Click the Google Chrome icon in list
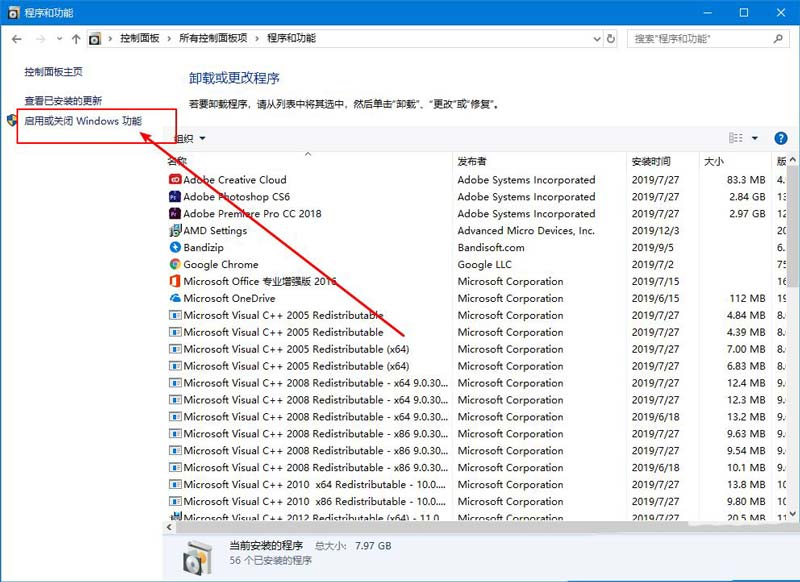The width and height of the screenshot is (800, 582). [175, 264]
